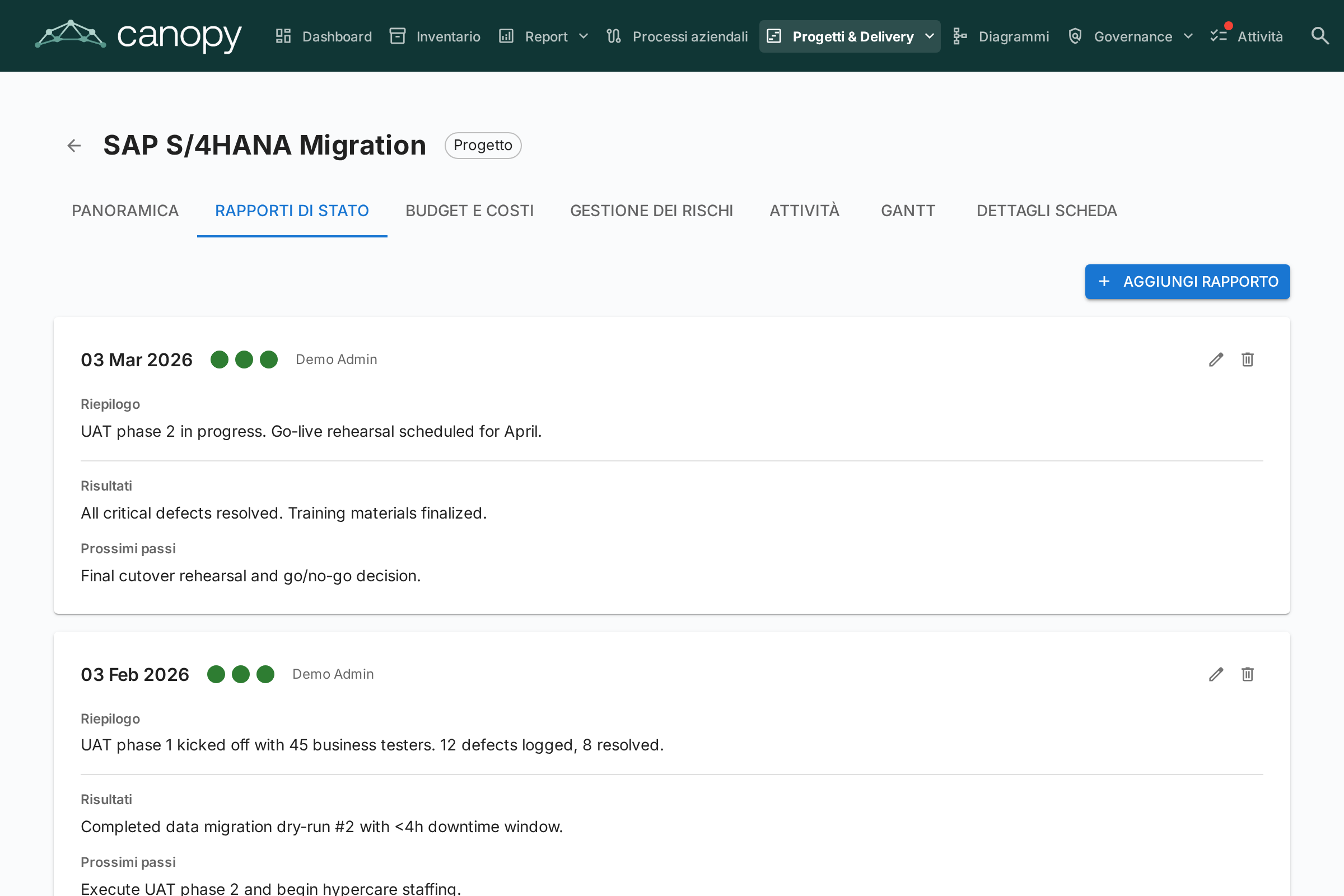Viewport: 1344px width, 896px height.
Task: Delete the 03 Feb 2026 report
Action: (1248, 674)
